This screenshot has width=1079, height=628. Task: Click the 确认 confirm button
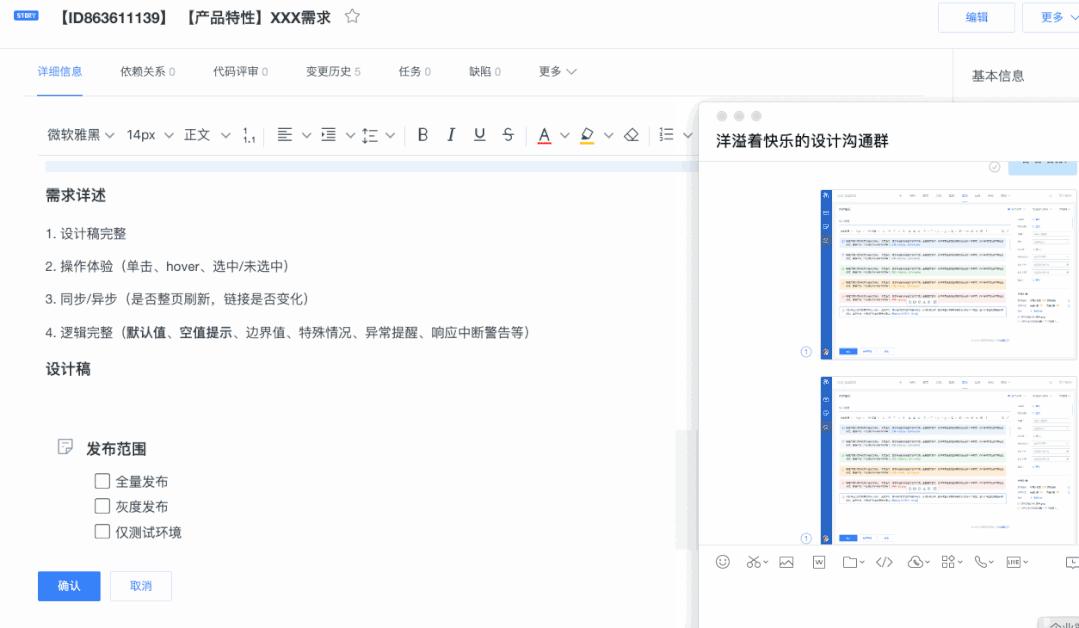click(68, 586)
